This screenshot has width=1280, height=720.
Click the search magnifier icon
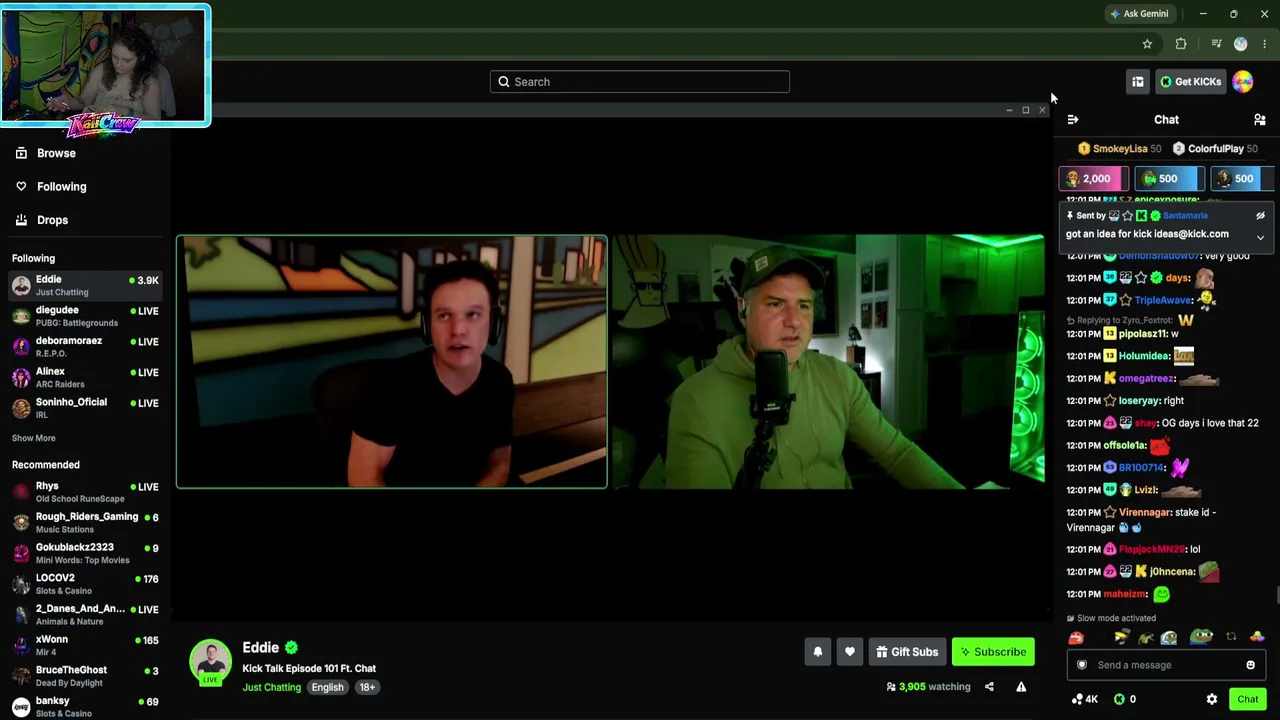(504, 82)
